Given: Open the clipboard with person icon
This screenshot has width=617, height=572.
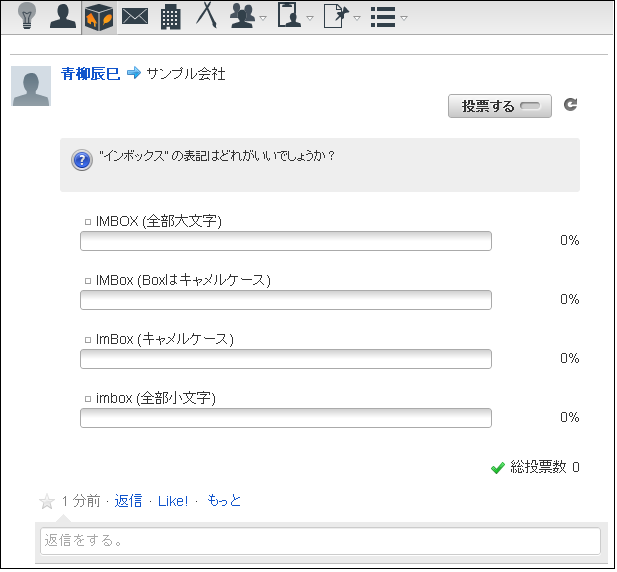Looking at the screenshot, I should (x=290, y=16).
